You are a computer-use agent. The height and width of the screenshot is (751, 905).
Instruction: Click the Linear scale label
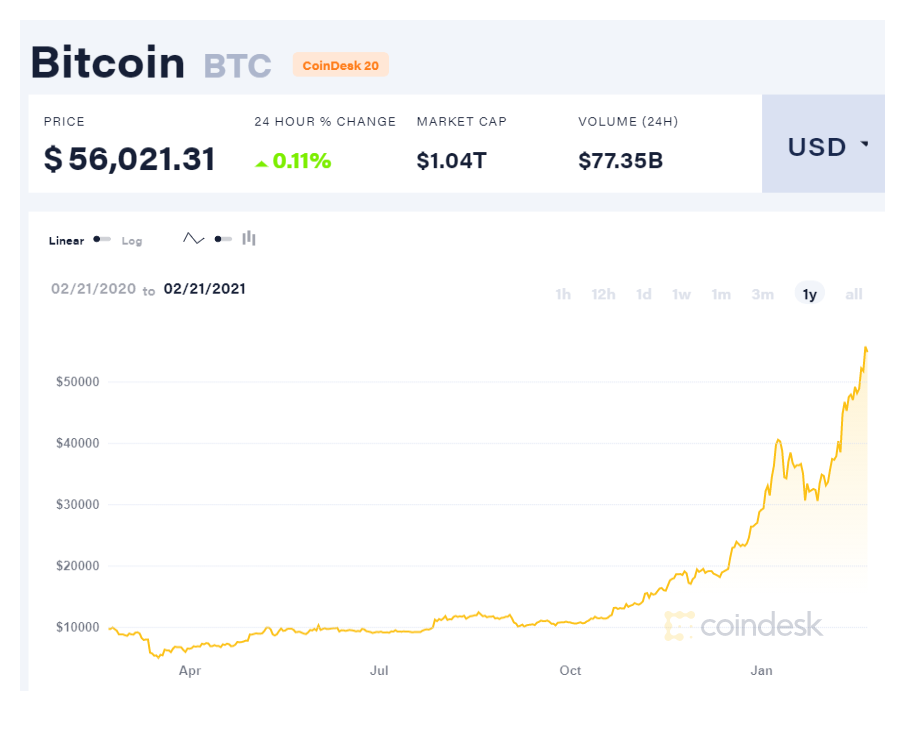66,241
